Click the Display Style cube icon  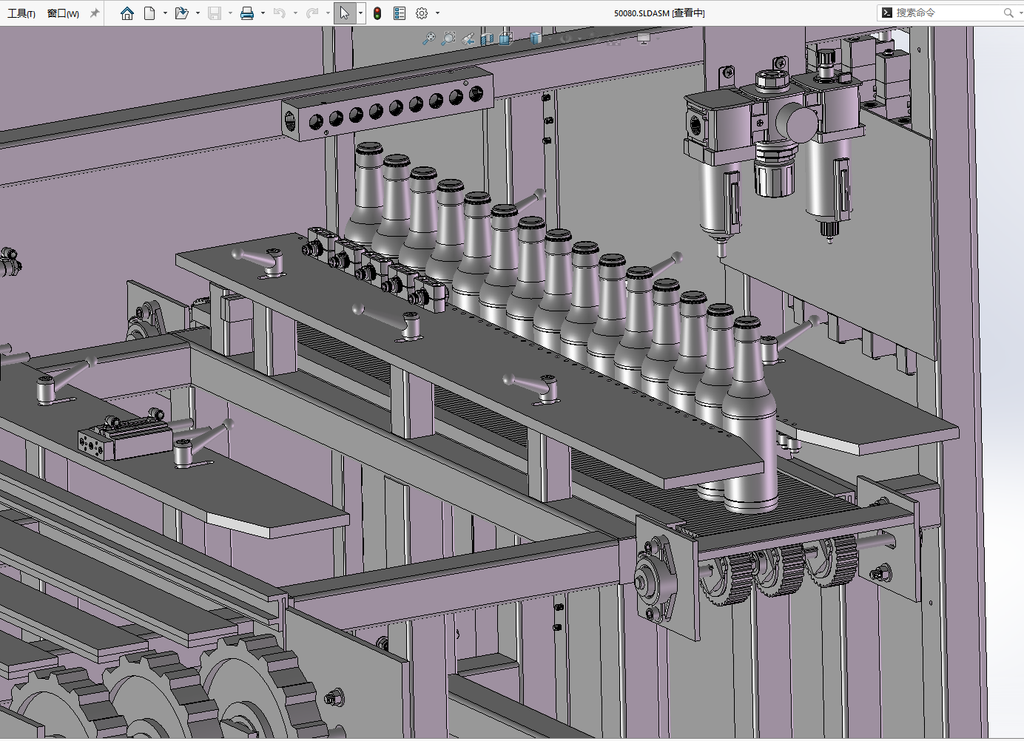pyautogui.click(x=536, y=39)
